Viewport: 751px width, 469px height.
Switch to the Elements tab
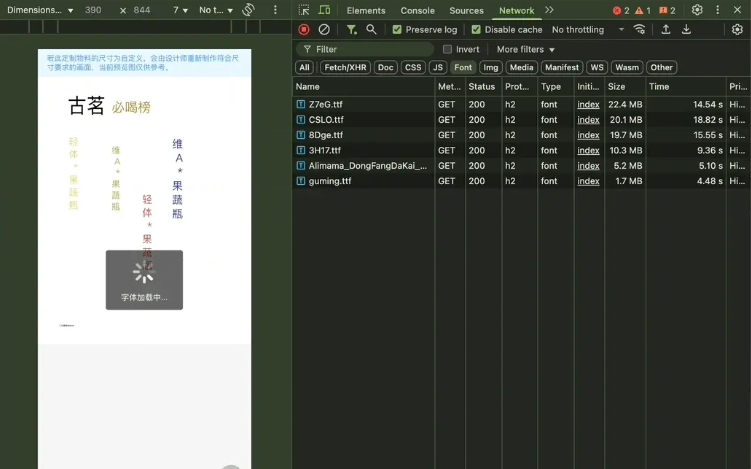point(366,11)
